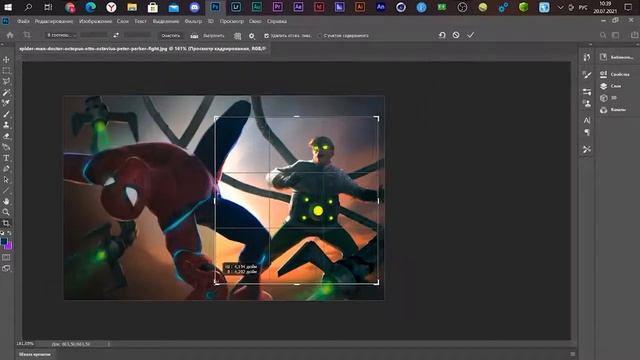Viewport: 640px width, 360px height.
Task: Select the Zoom magnifier tool
Action: [6, 212]
